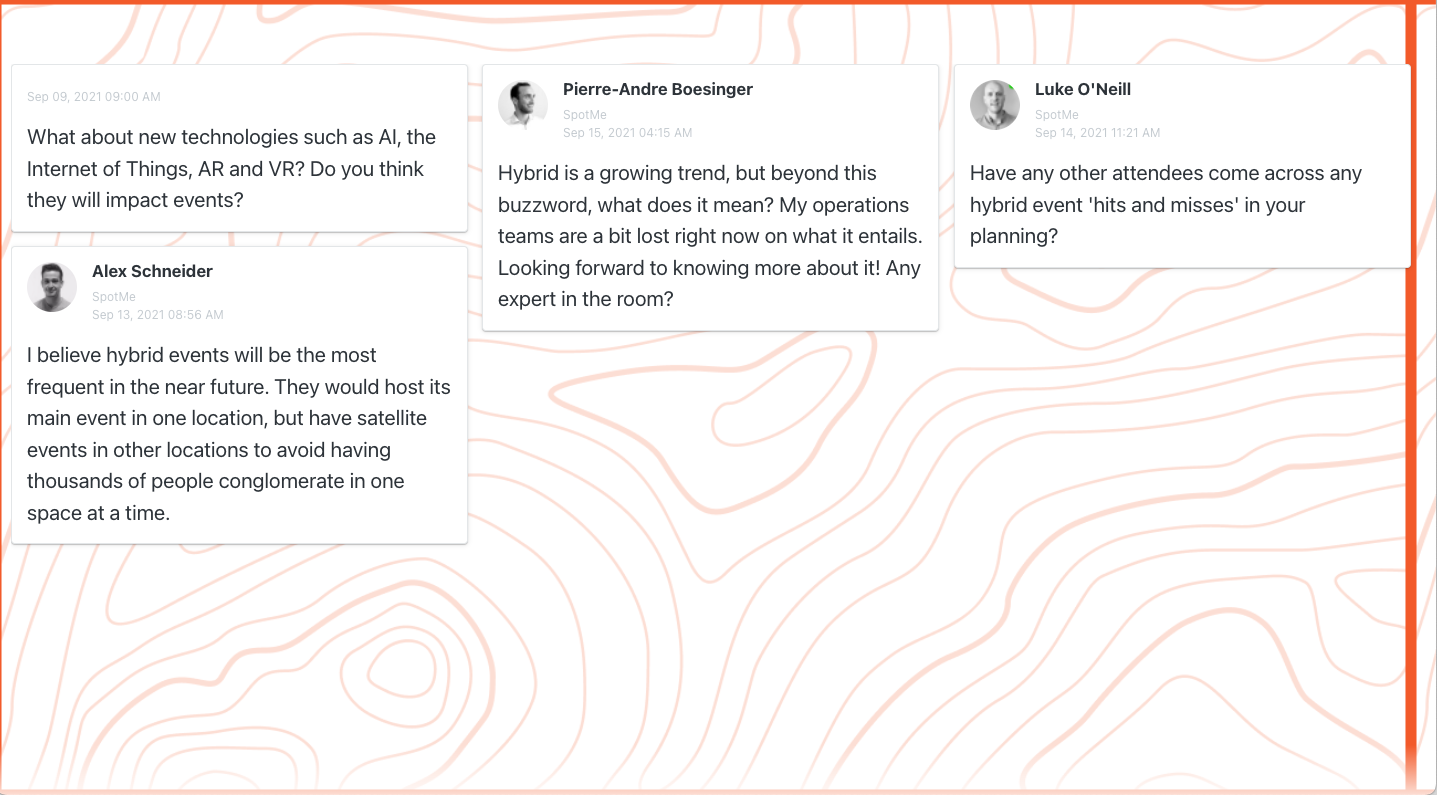Screen dimensions: 1437x795
Task: Click SpotMe label under Alex Schneider
Action: coord(114,297)
